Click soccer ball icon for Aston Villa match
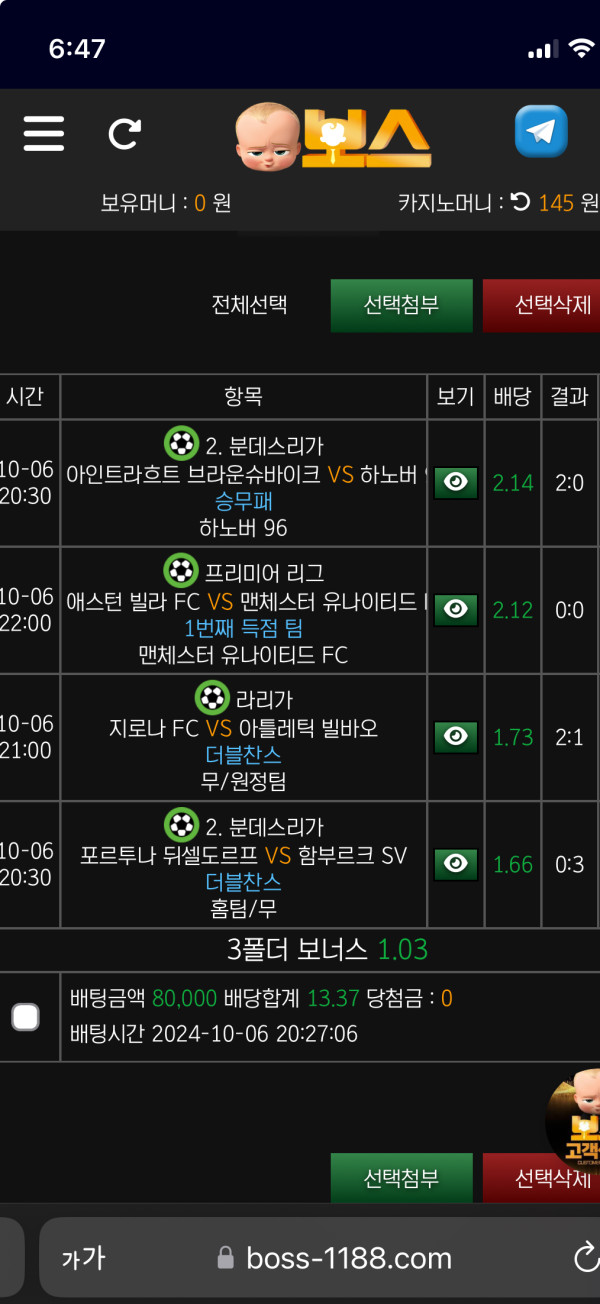 click(181, 571)
